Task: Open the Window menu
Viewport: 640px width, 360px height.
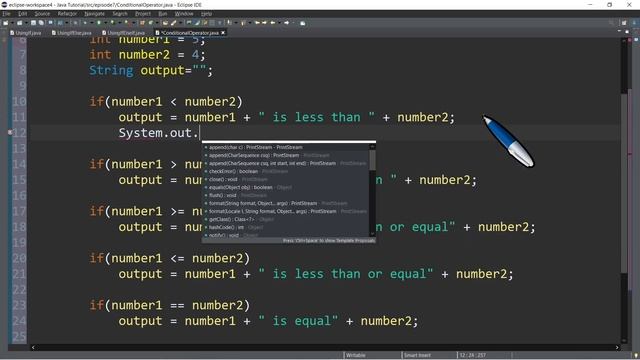Action: point(184,13)
